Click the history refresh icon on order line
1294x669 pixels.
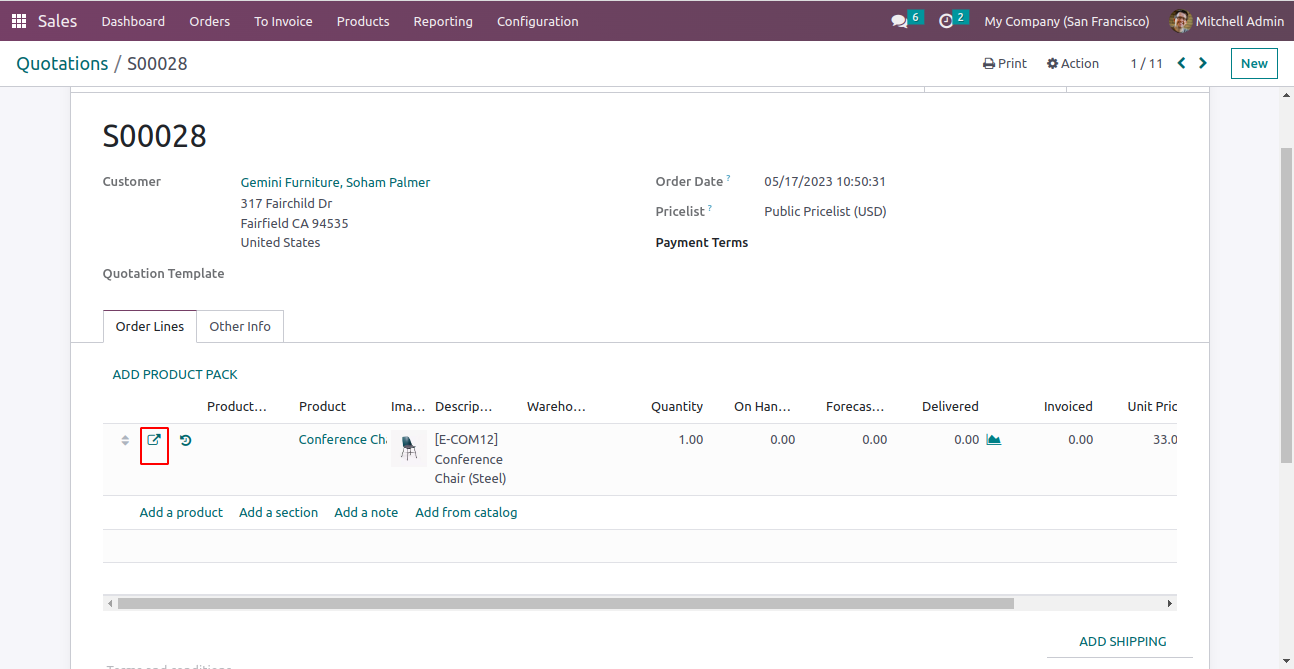[186, 440]
